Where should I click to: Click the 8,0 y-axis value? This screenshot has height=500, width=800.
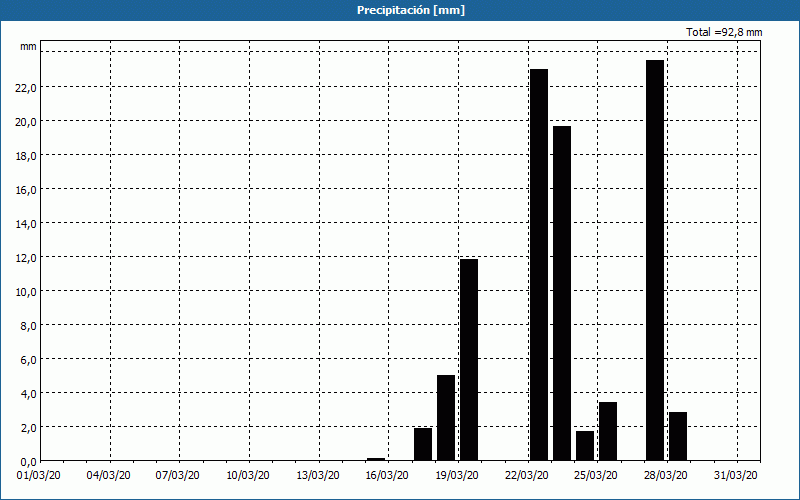(28, 326)
